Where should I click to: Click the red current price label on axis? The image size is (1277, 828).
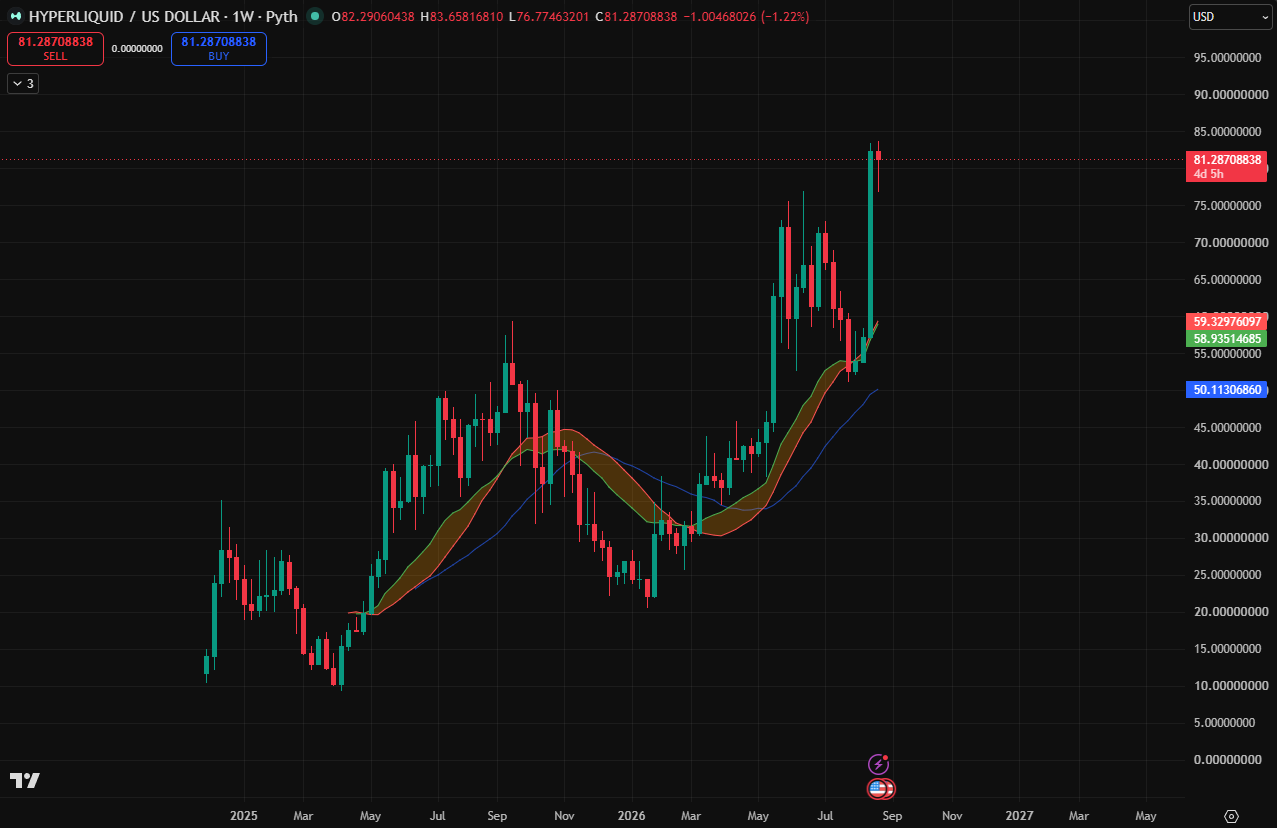[x=1228, y=159]
